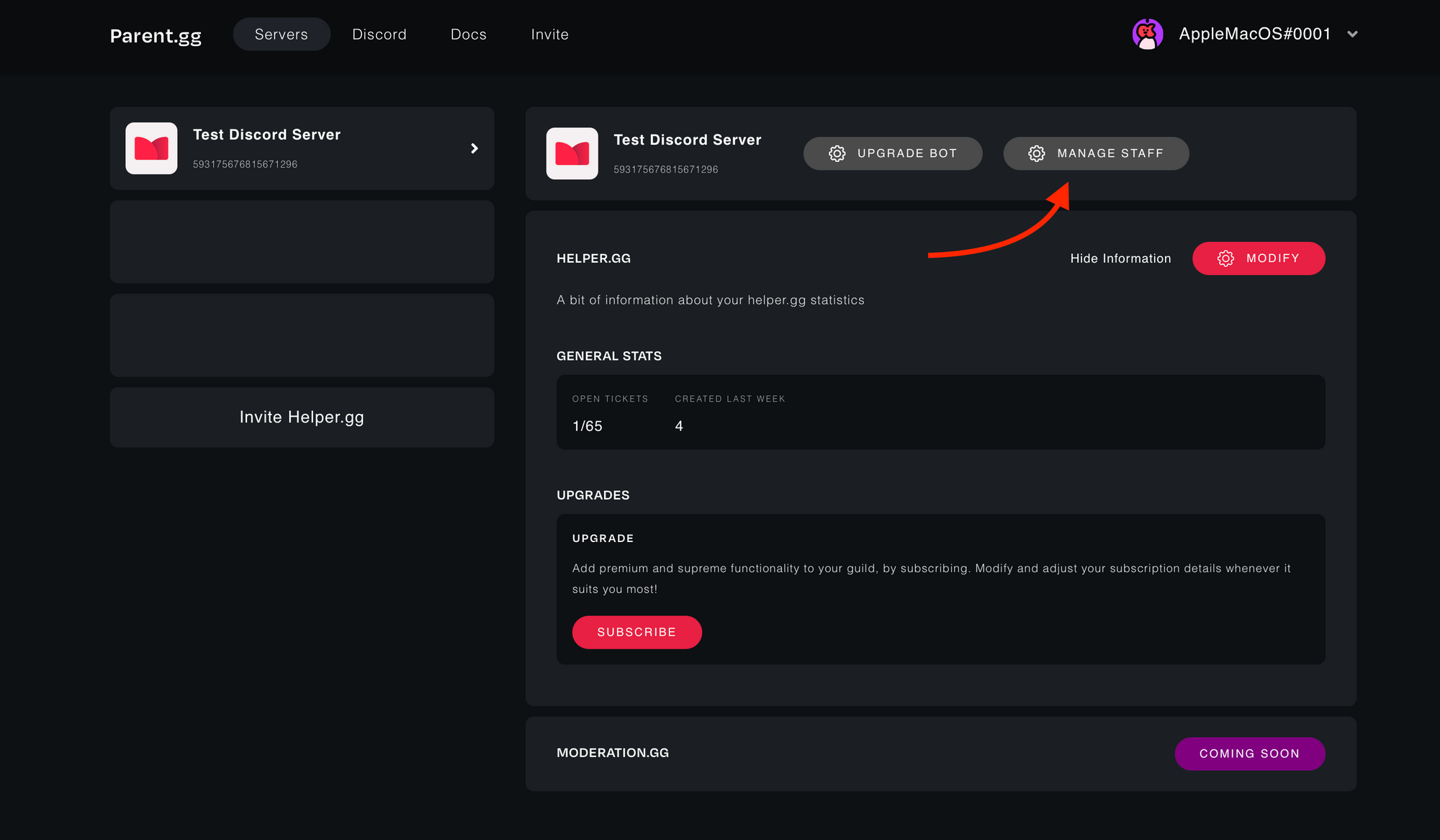The width and height of the screenshot is (1440, 840).
Task: Click the server ID in the header panel
Action: 666,169
